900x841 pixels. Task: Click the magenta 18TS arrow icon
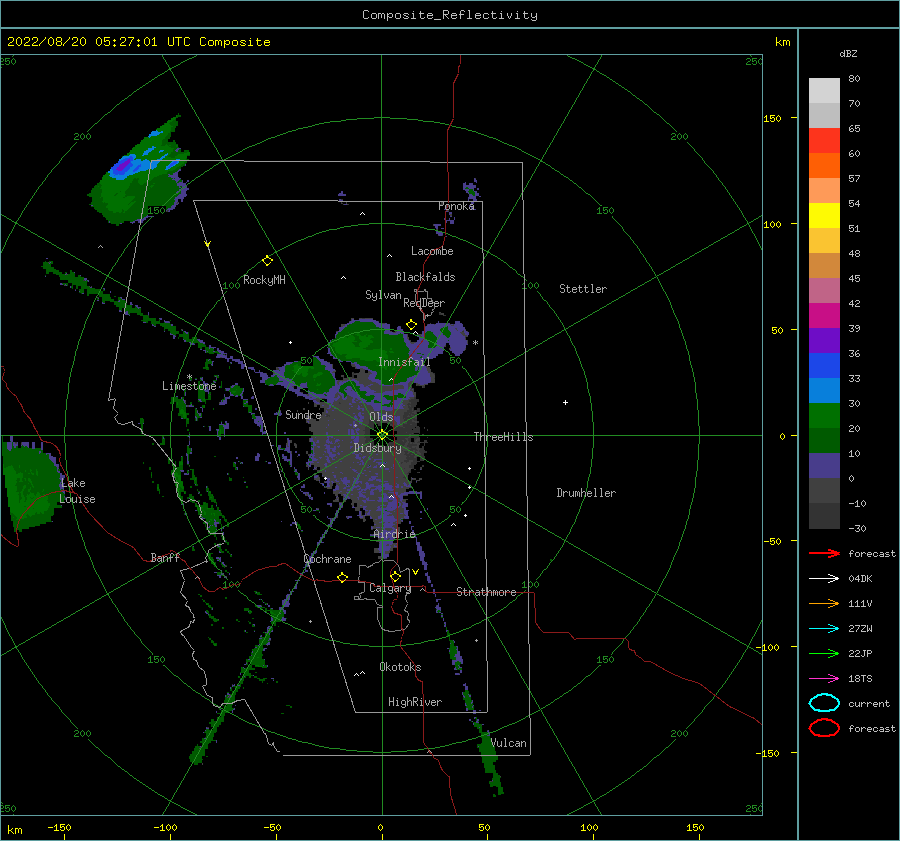[x=824, y=679]
